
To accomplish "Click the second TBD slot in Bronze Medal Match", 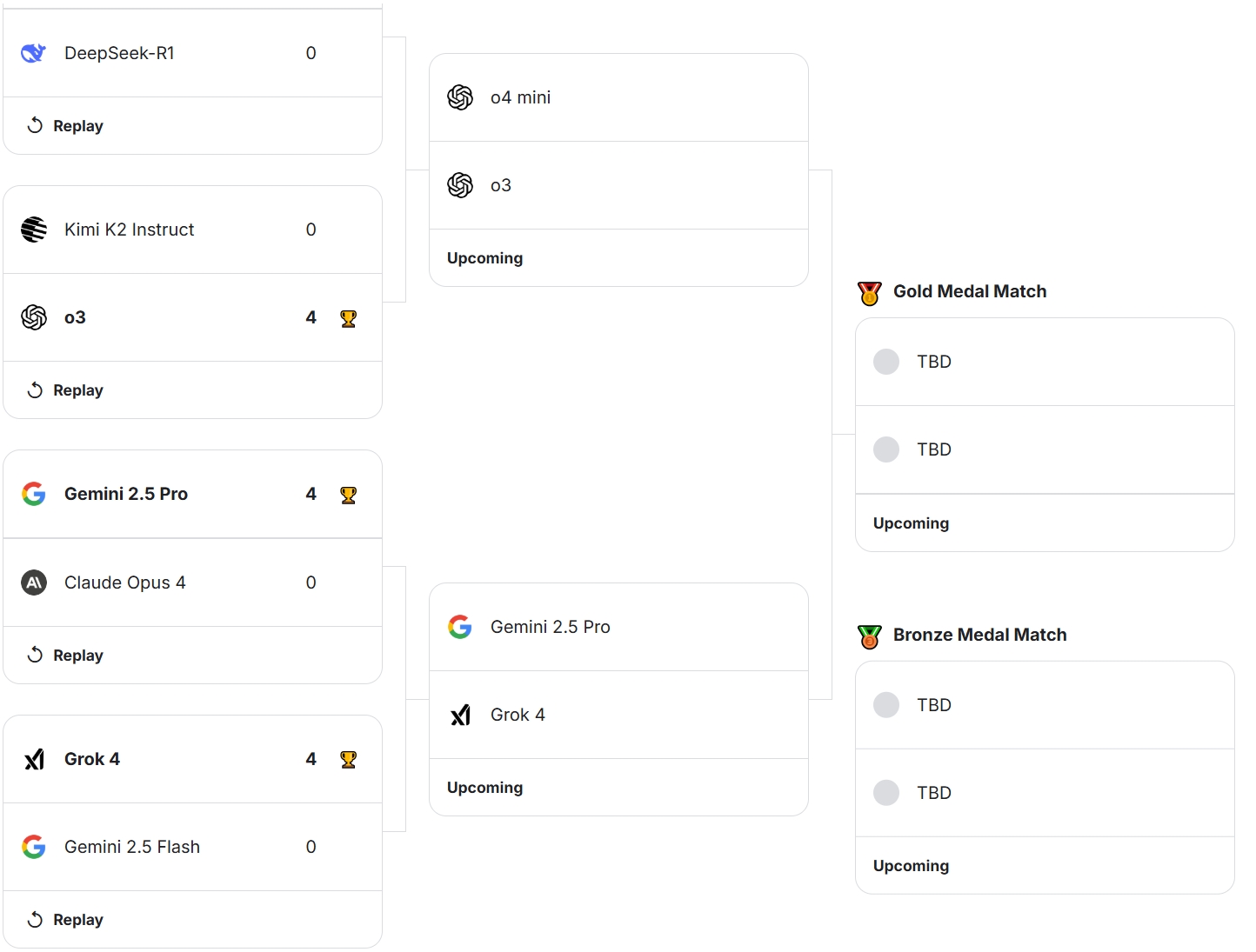I will [x=933, y=793].
